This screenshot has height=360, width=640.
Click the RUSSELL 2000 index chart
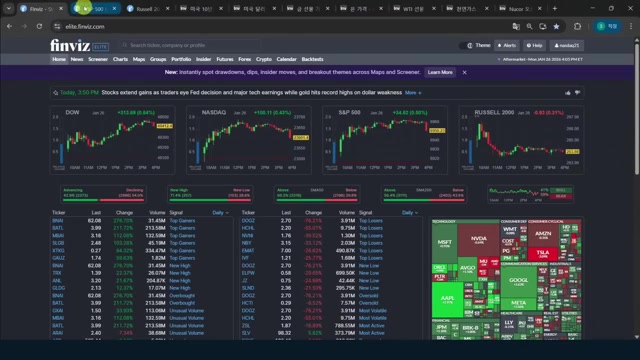(x=521, y=140)
